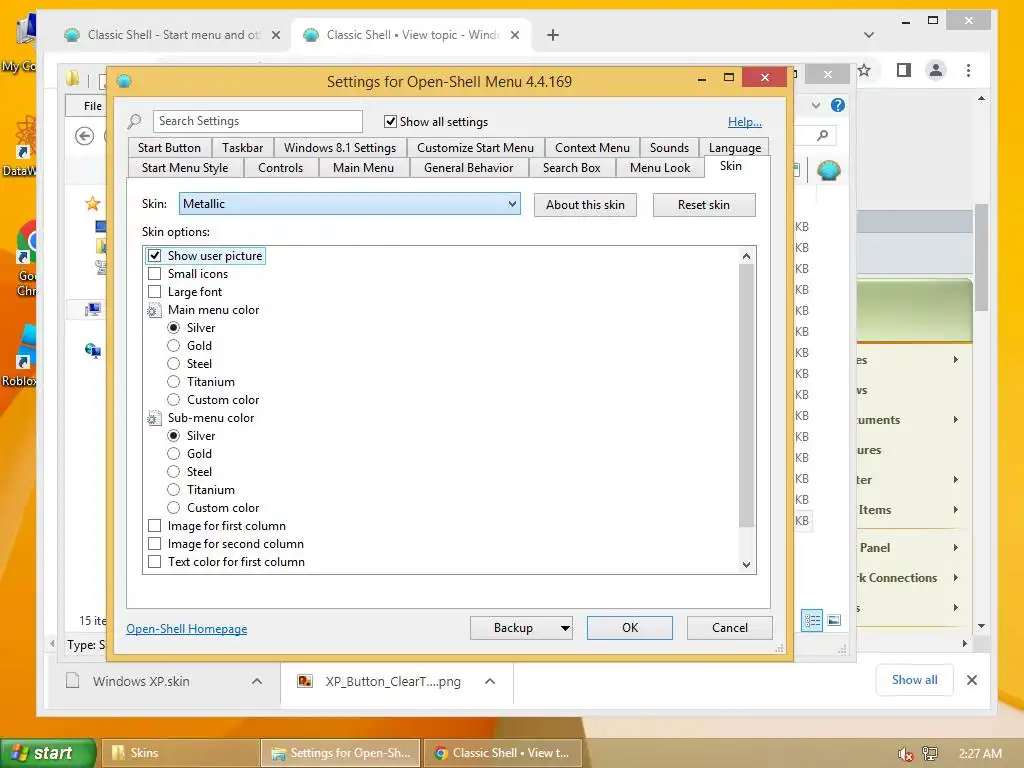
Task: Switch Explorer to details view icon
Action: pos(812,620)
